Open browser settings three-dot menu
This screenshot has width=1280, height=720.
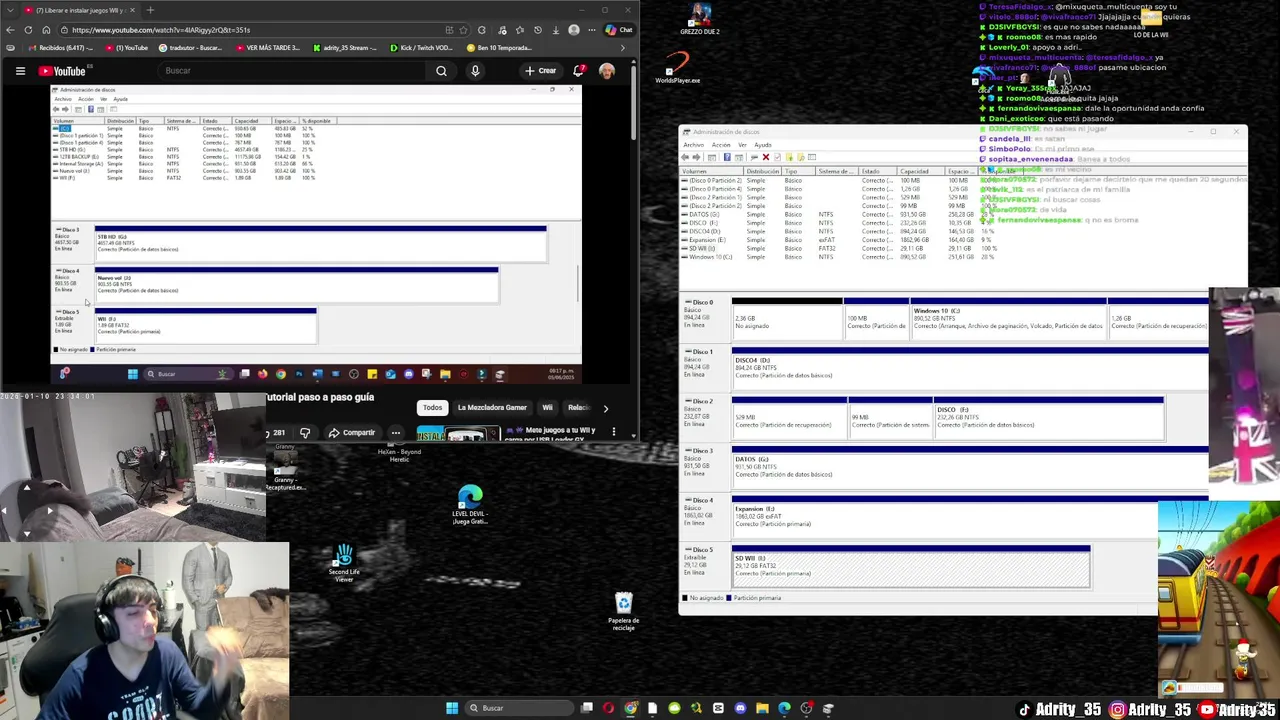[593, 30]
